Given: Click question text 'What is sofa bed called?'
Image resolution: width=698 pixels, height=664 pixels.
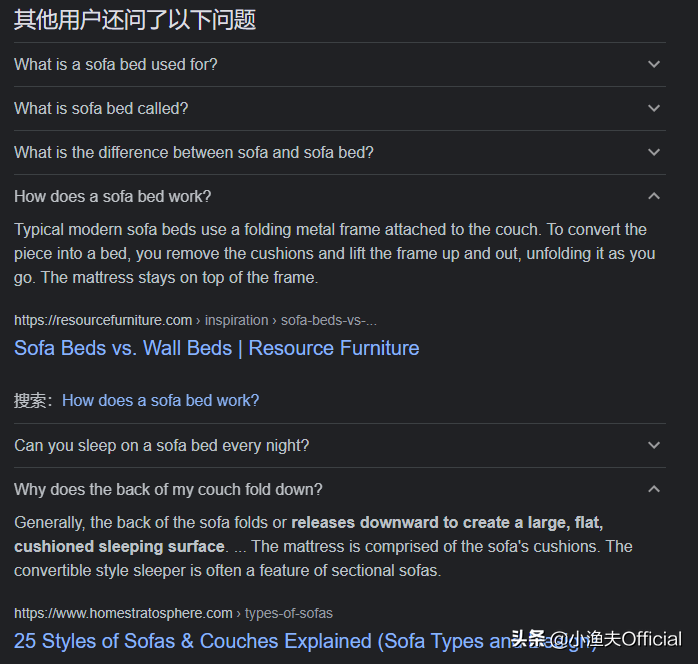Looking at the screenshot, I should [x=101, y=109].
